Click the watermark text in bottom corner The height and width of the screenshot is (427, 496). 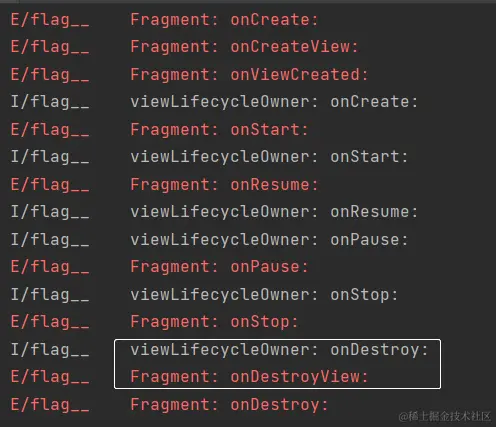click(x=445, y=416)
